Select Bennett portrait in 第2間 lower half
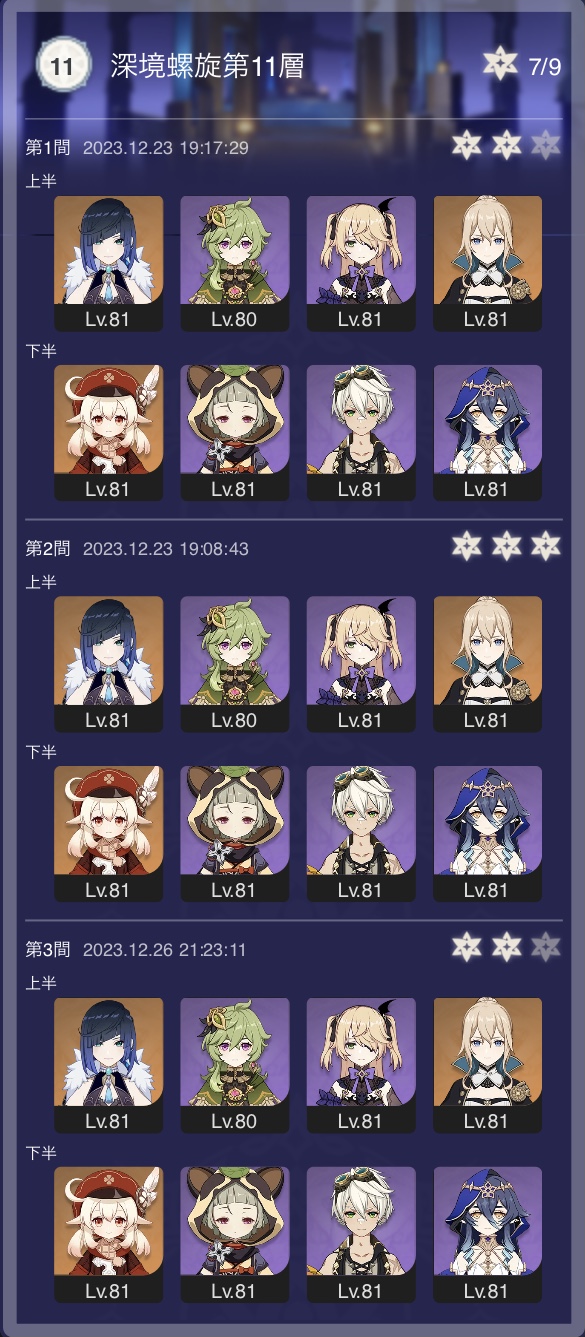The image size is (585, 1337). [361, 833]
